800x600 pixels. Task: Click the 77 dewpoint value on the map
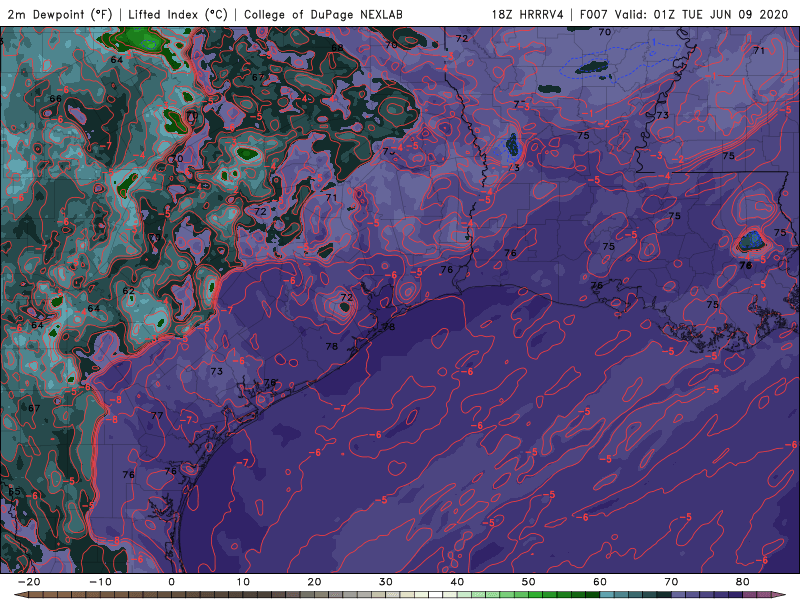(x=157, y=415)
